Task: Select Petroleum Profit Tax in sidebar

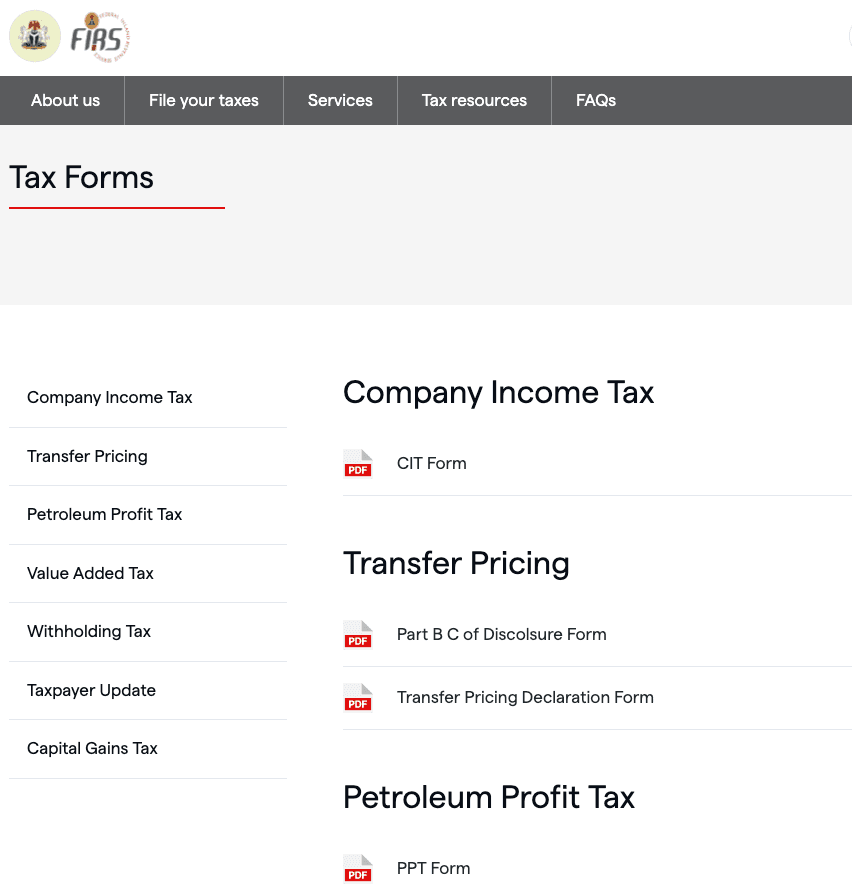Action: [x=105, y=515]
